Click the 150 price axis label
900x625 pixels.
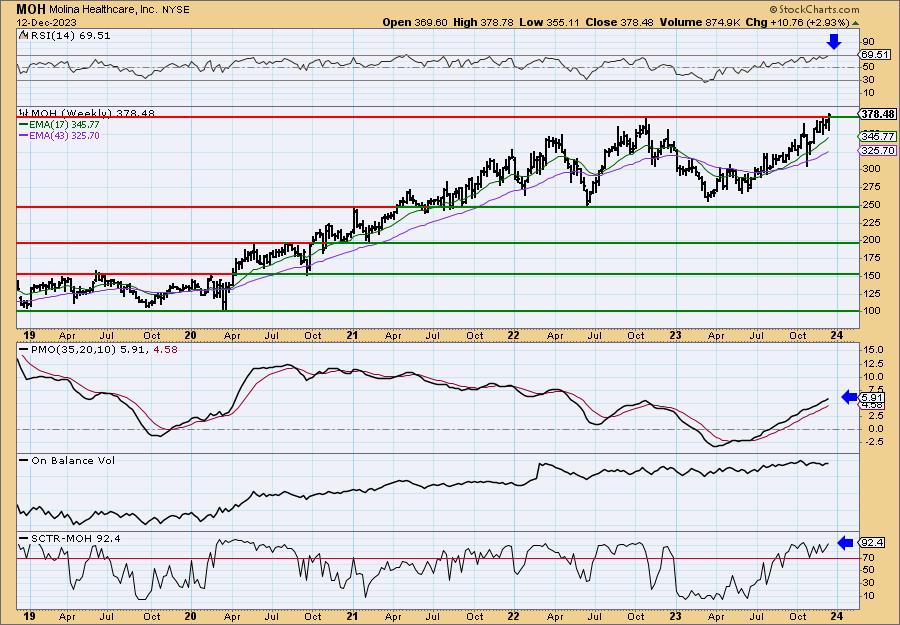tap(871, 275)
